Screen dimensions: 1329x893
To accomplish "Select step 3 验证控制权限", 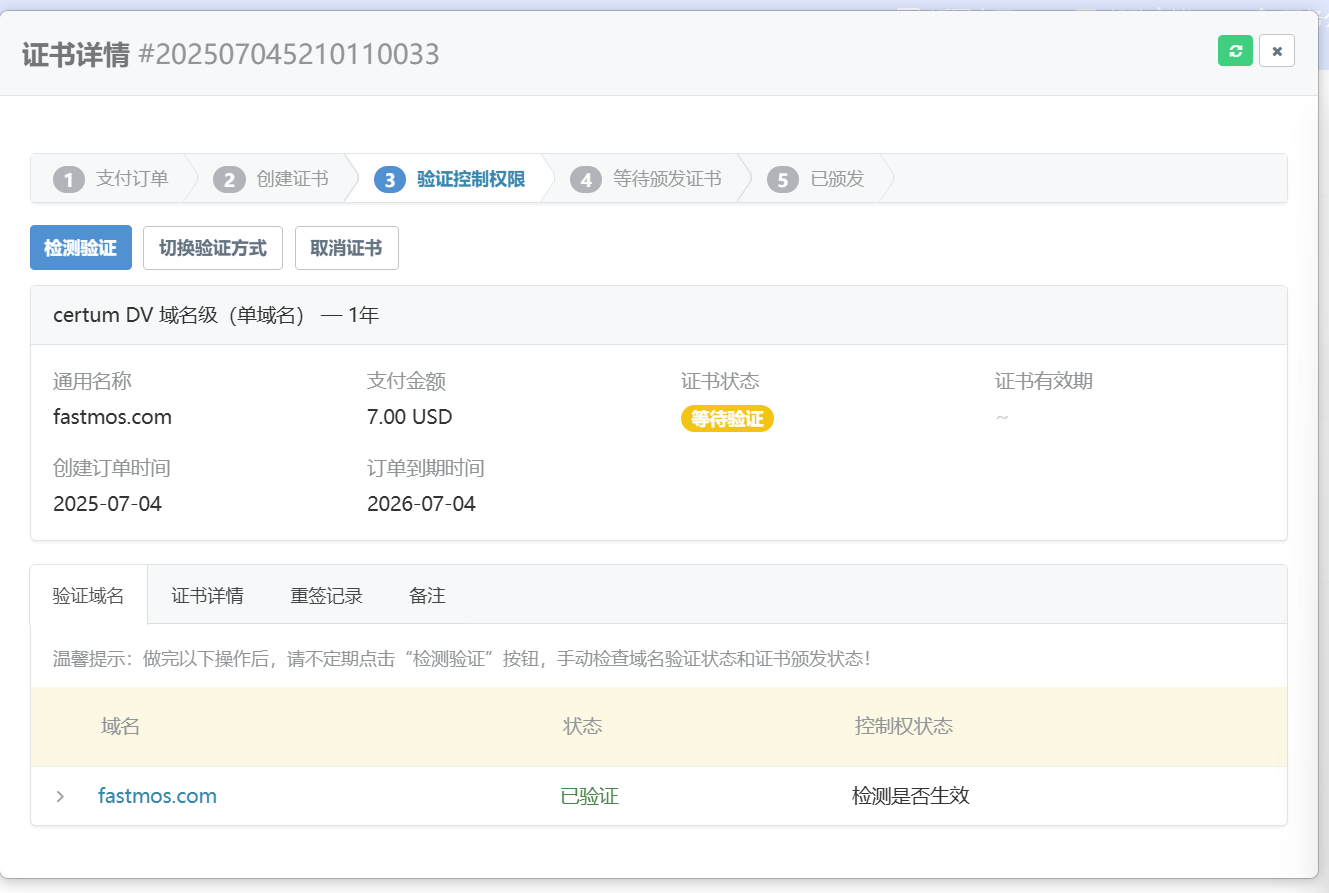I will (450, 179).
